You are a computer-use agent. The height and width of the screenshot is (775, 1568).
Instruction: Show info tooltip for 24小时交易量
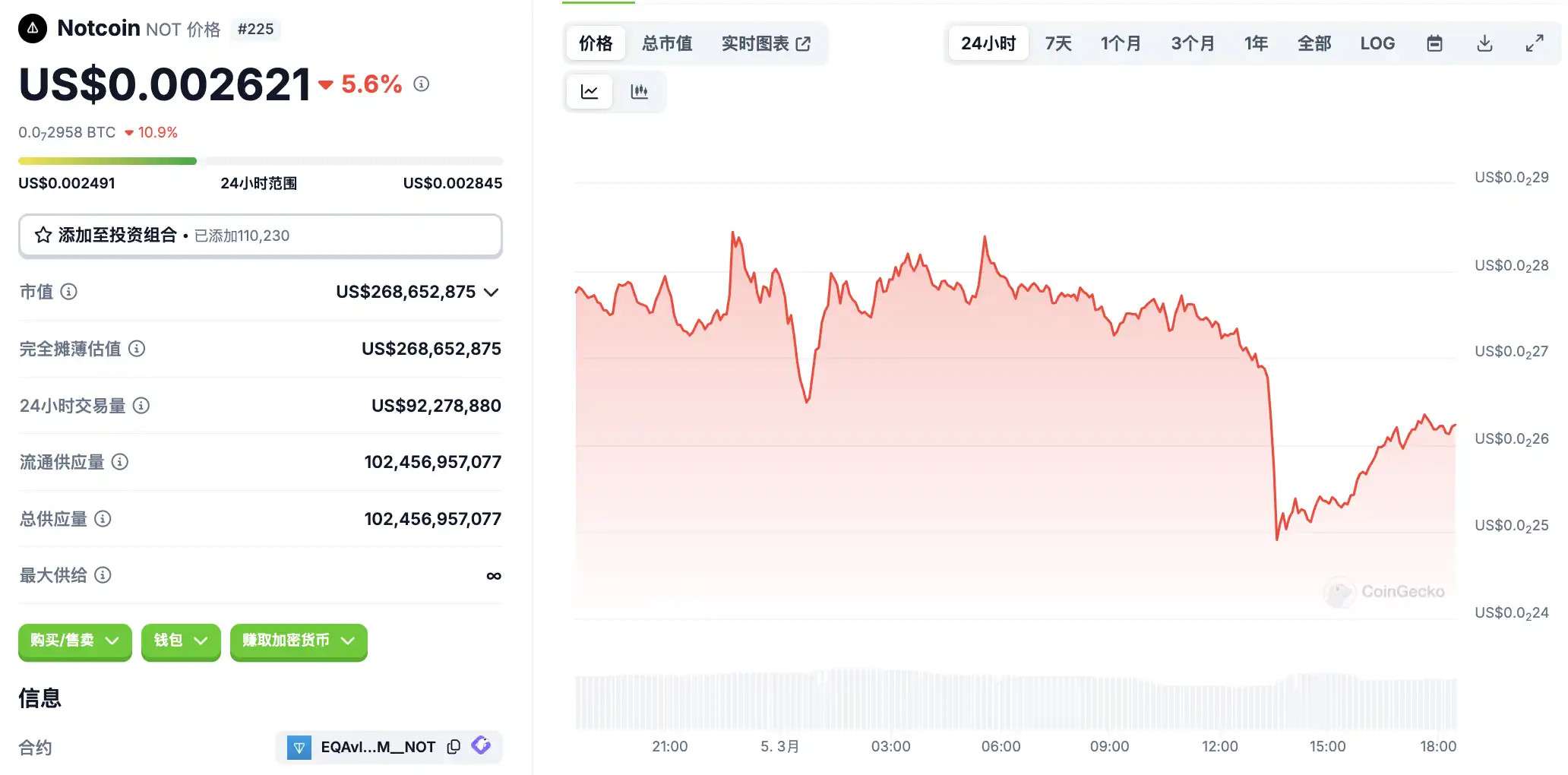point(141,406)
